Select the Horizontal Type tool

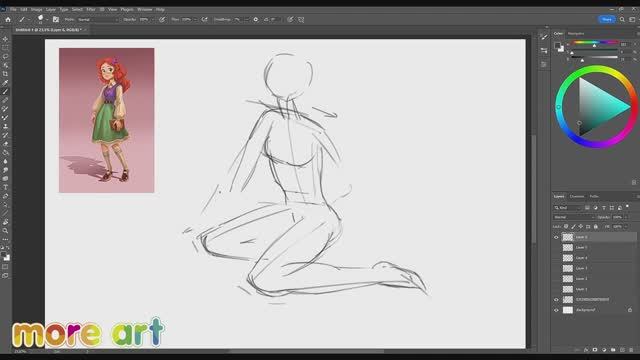point(5,187)
